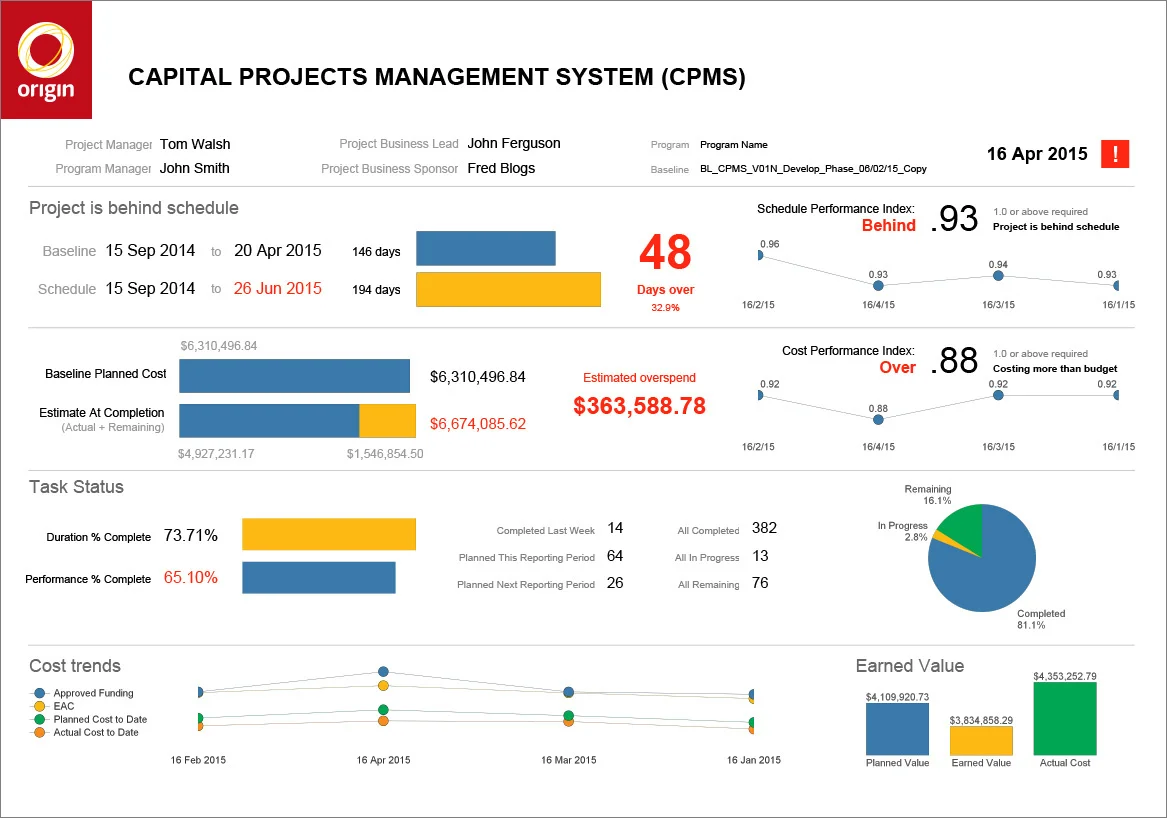Select the yellow Schedule 194 days bar
1167x818 pixels.
[508, 290]
